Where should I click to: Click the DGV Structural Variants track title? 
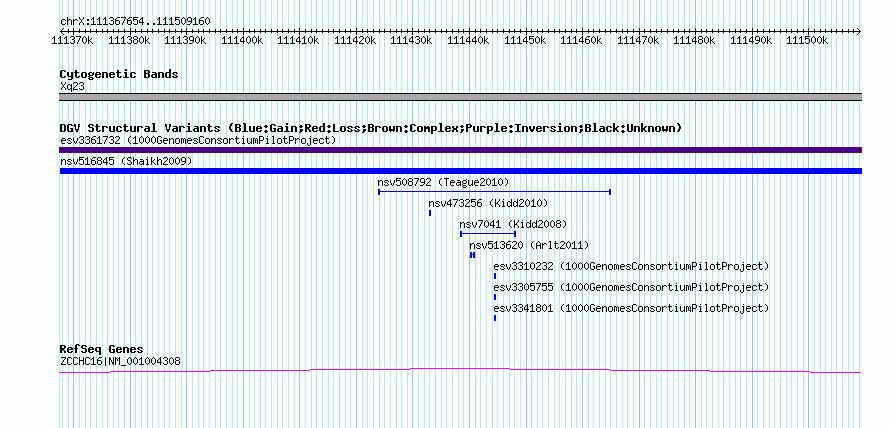[x=371, y=128]
